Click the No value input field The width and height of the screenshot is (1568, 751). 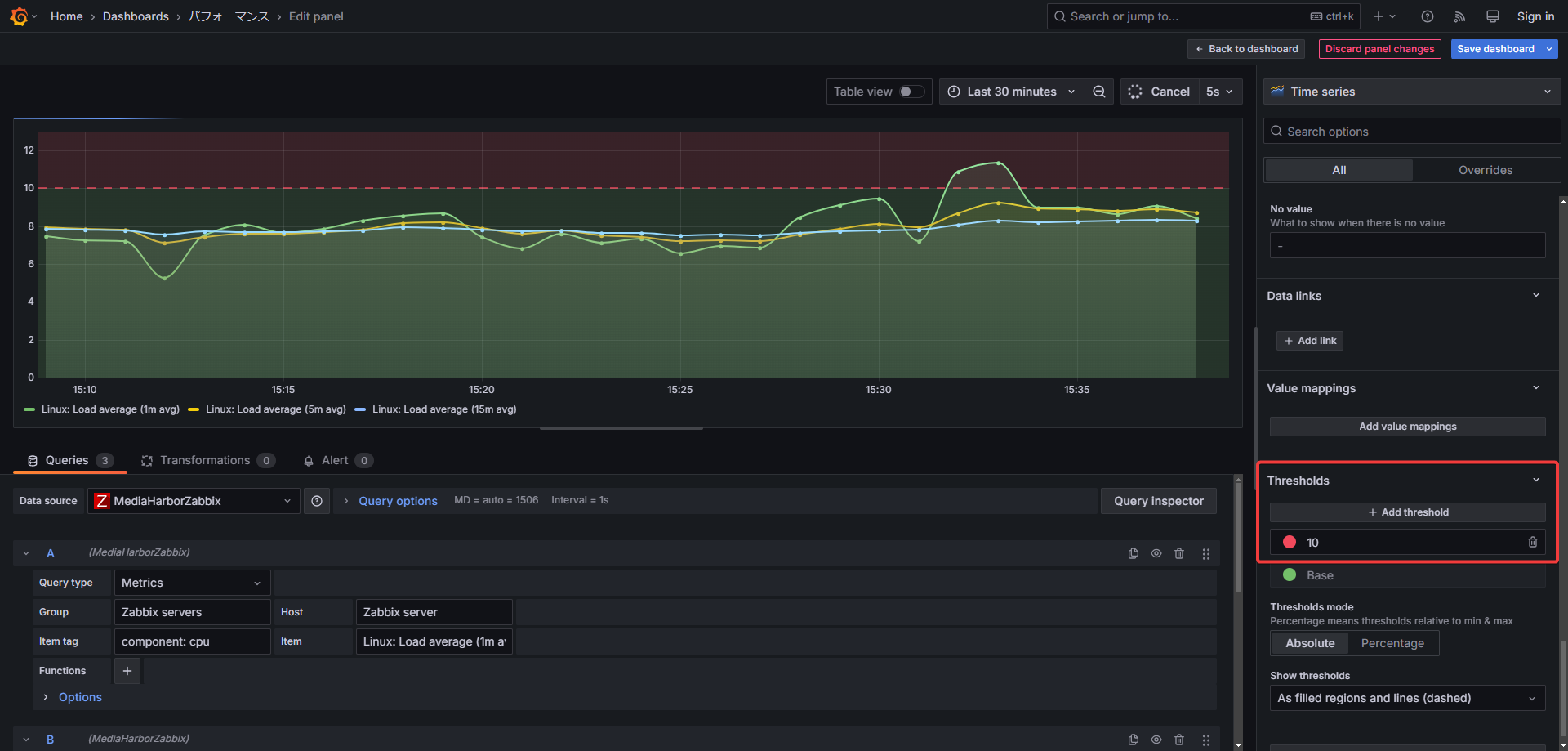[x=1407, y=245]
